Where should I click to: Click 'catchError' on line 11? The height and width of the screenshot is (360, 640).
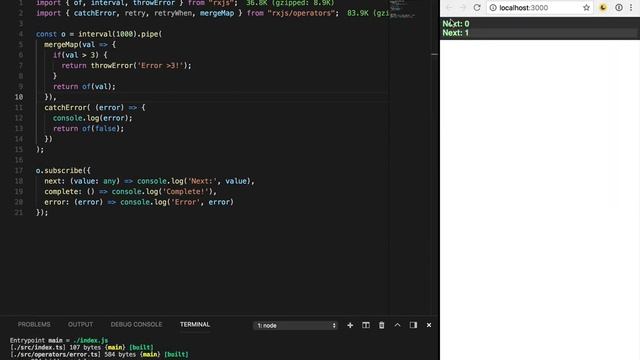point(65,107)
